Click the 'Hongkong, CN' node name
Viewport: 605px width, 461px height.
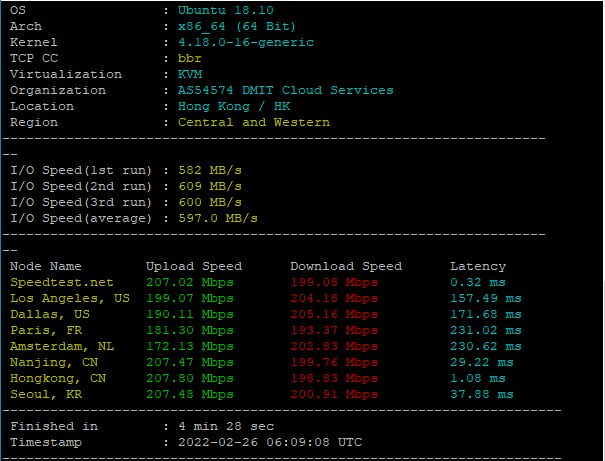(58, 378)
